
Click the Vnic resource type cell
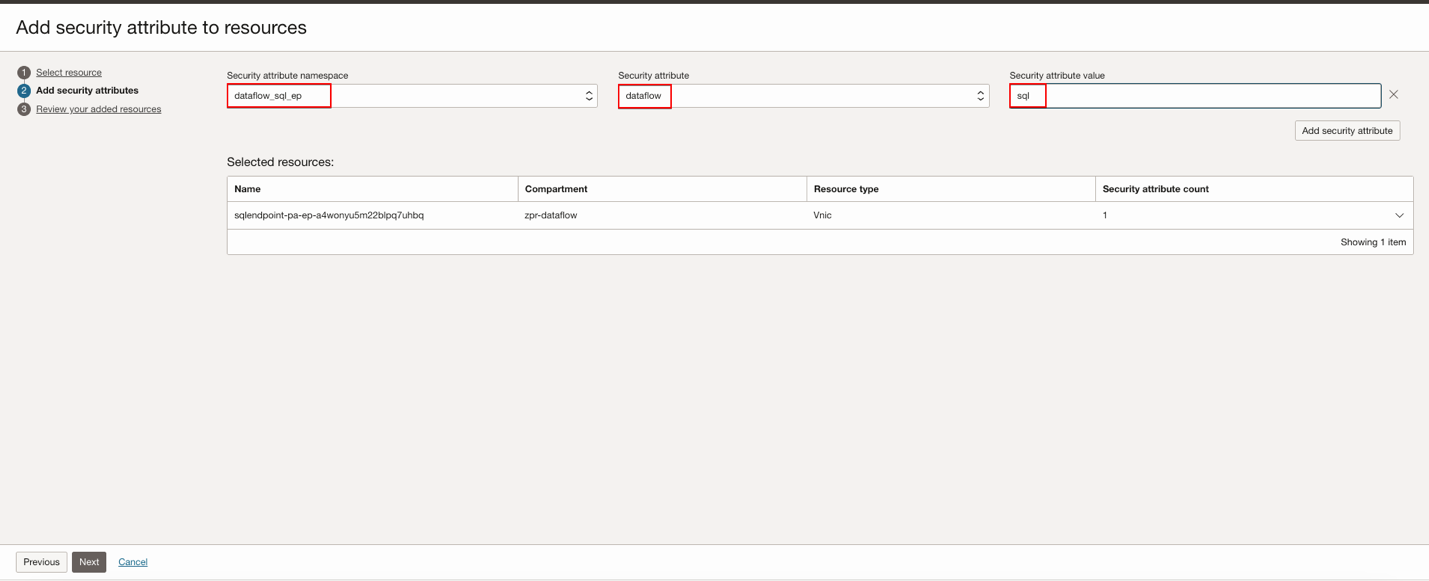[822, 215]
